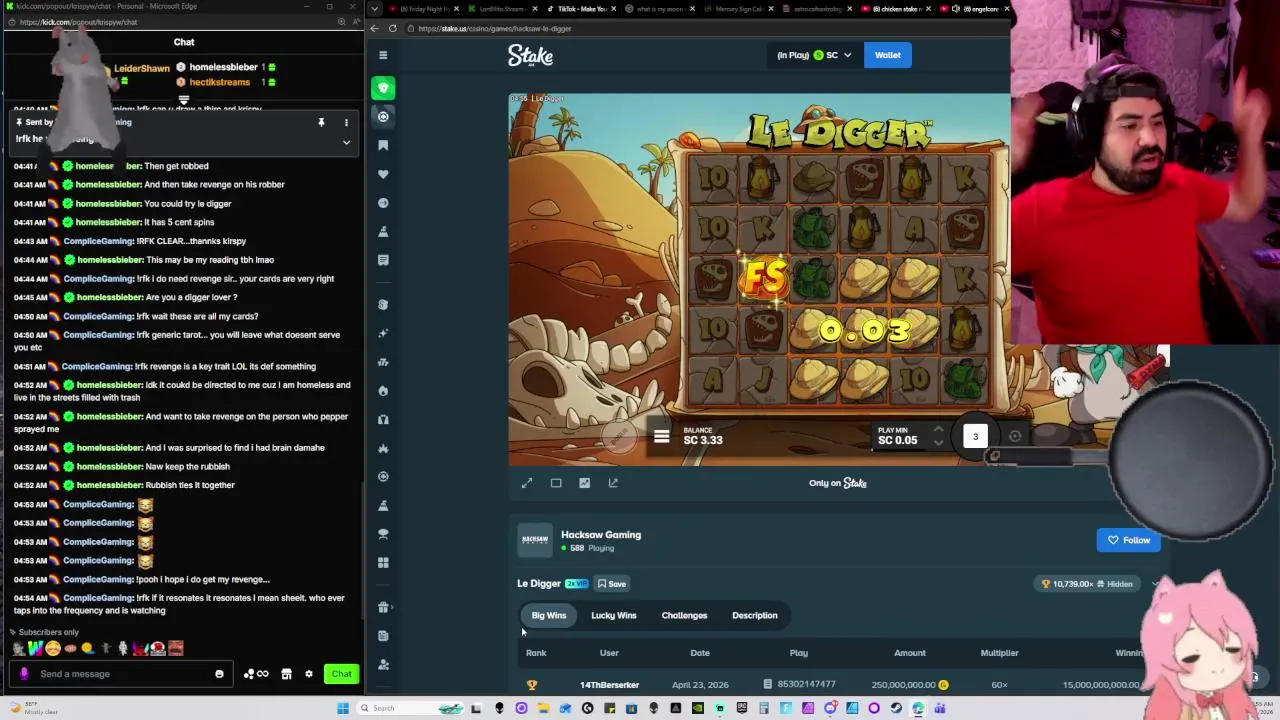Click the spin button showing 3

975,436
